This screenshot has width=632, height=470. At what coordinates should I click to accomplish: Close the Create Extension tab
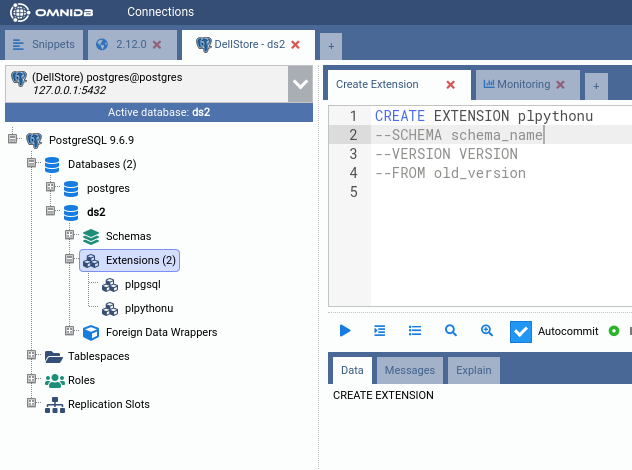coord(450,85)
